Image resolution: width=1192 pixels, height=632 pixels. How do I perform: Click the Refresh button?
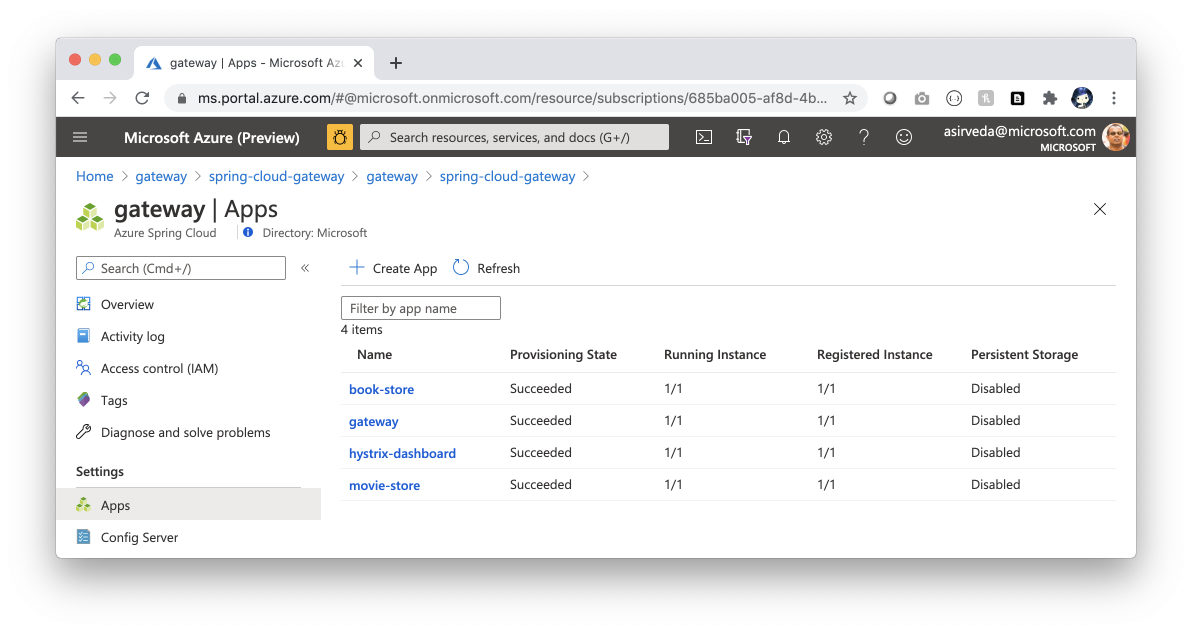point(487,268)
